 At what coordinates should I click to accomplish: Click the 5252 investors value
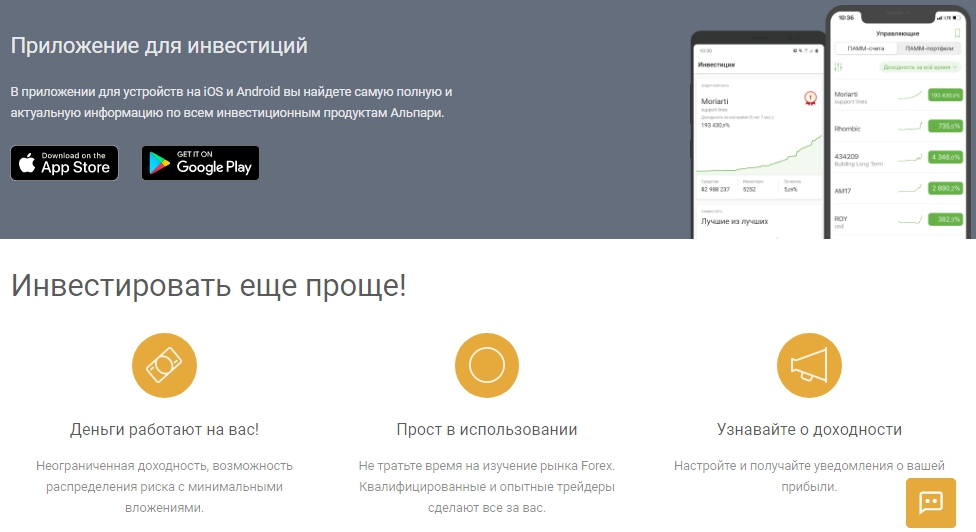(x=749, y=189)
